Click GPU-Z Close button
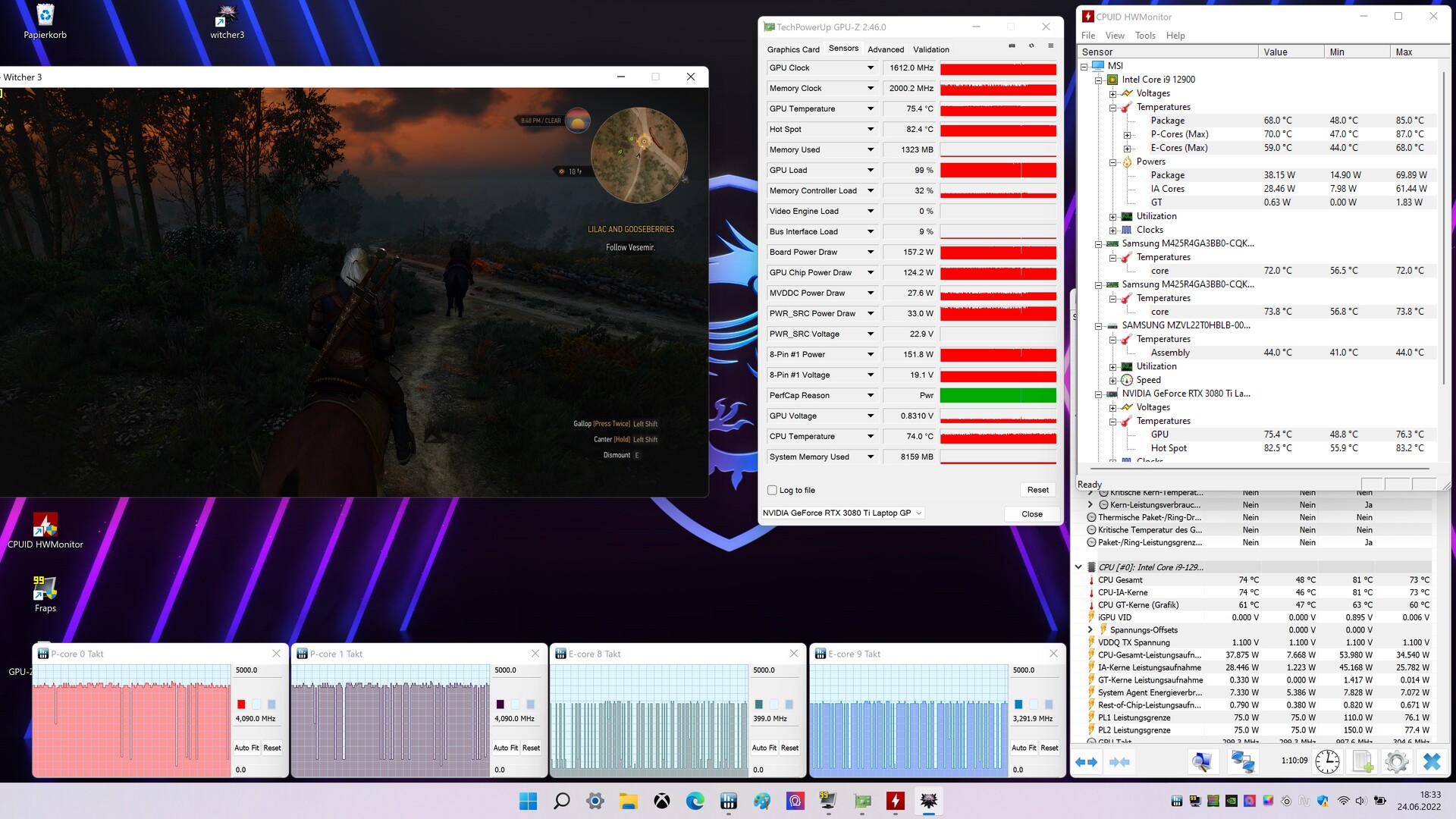The image size is (1456, 819). [x=1031, y=514]
